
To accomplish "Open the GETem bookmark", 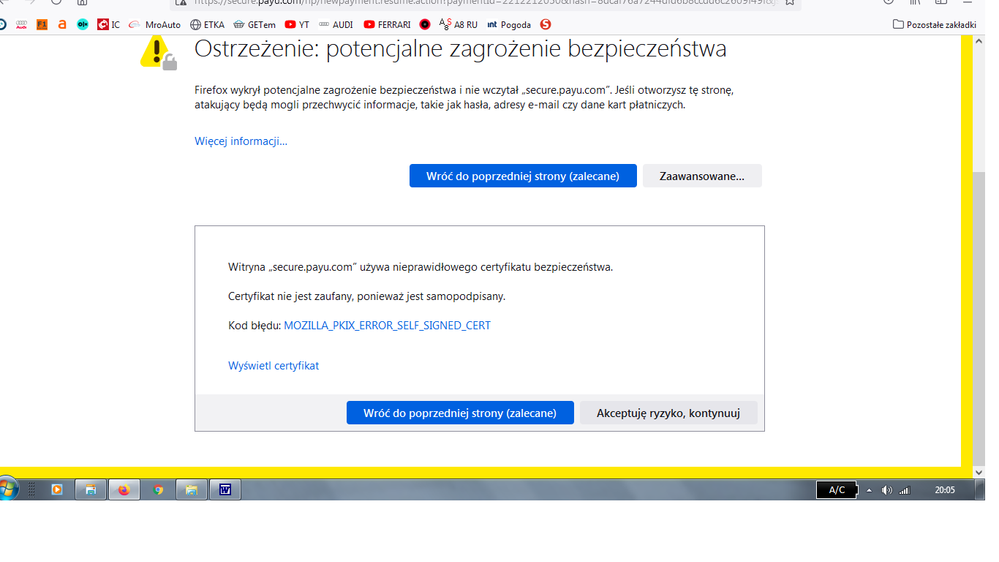I will click(254, 25).
